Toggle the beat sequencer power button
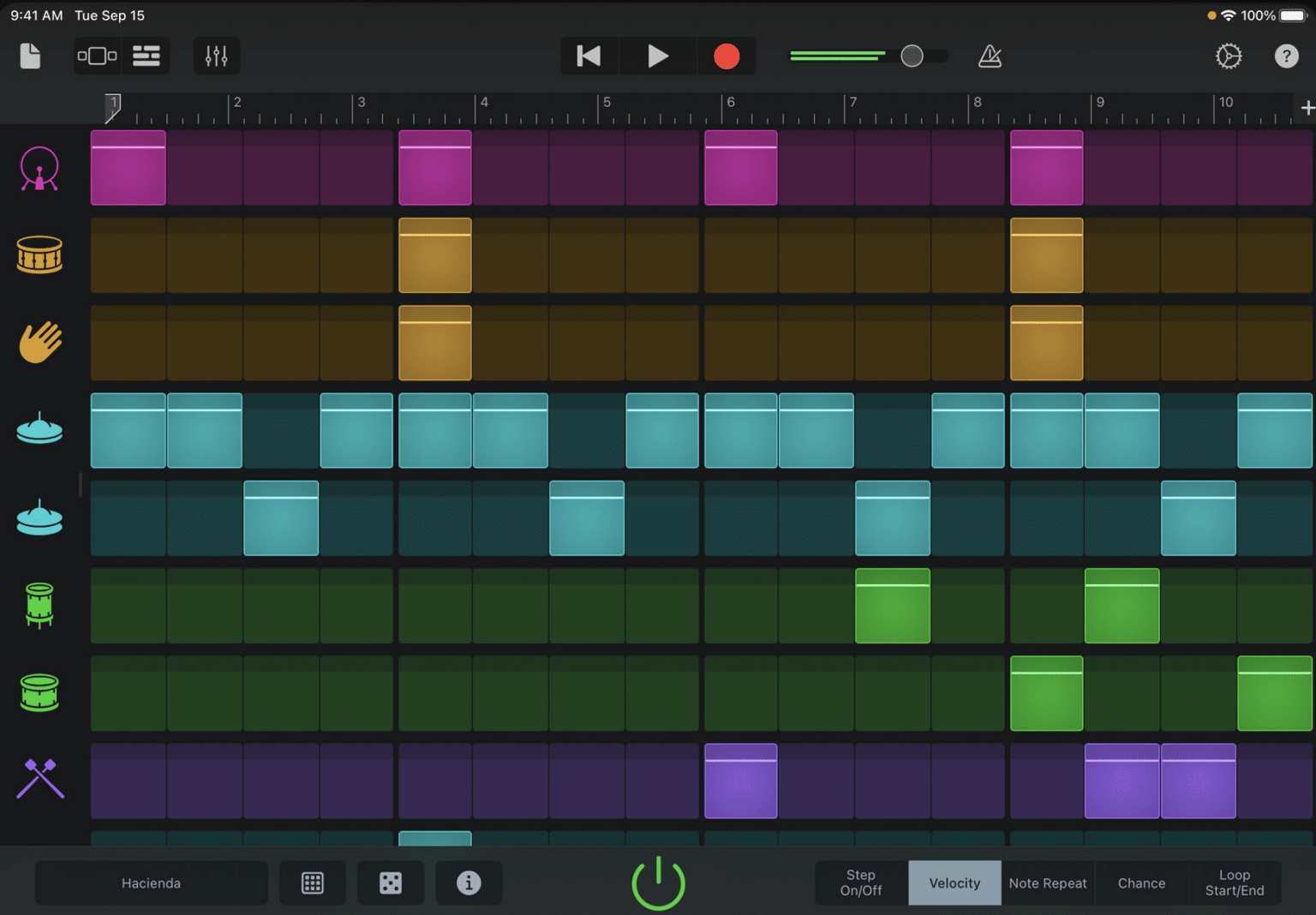Image resolution: width=1316 pixels, height=915 pixels. coord(658,882)
